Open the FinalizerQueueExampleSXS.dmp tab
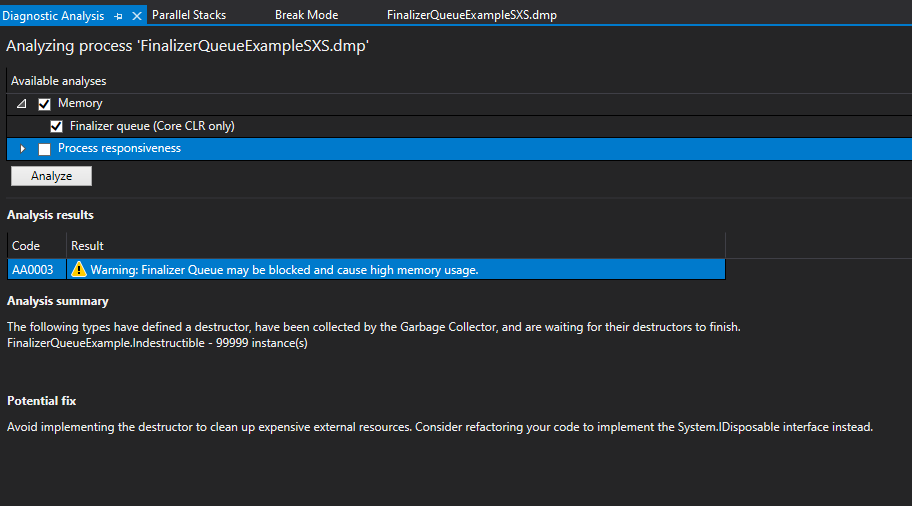The width and height of the screenshot is (912, 506). click(472, 15)
